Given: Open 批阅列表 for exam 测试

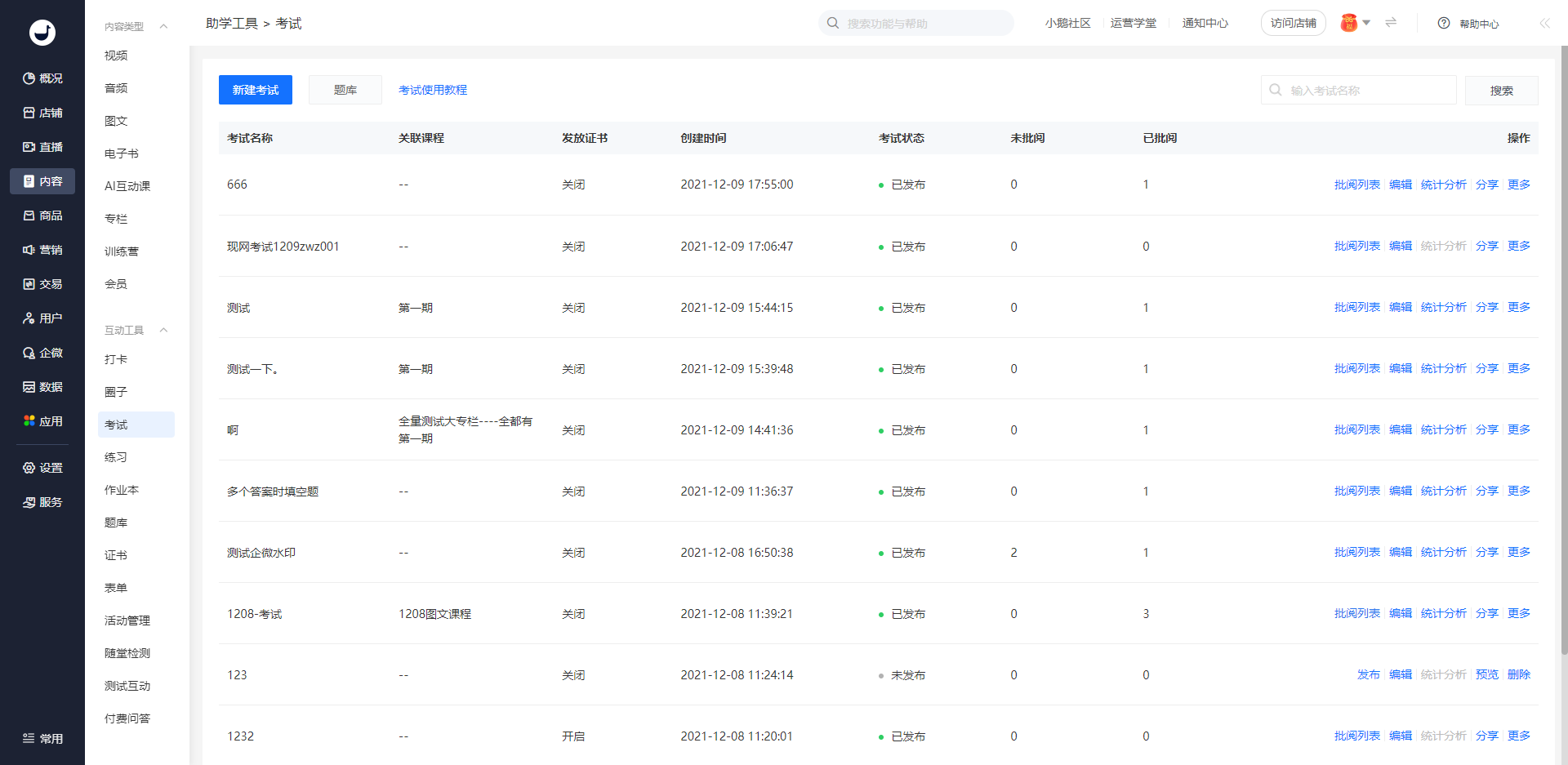Looking at the screenshot, I should (x=1357, y=307).
